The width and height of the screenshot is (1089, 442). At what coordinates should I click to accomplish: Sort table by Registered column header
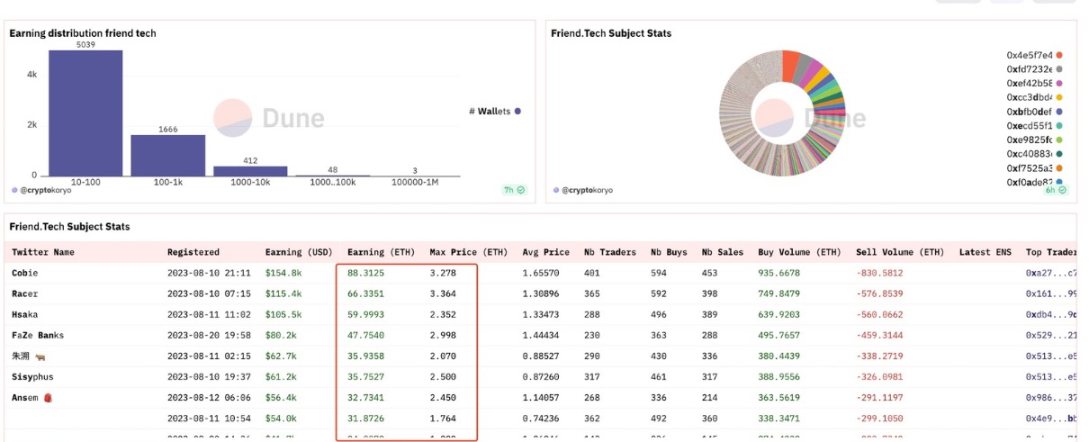pyautogui.click(x=193, y=252)
